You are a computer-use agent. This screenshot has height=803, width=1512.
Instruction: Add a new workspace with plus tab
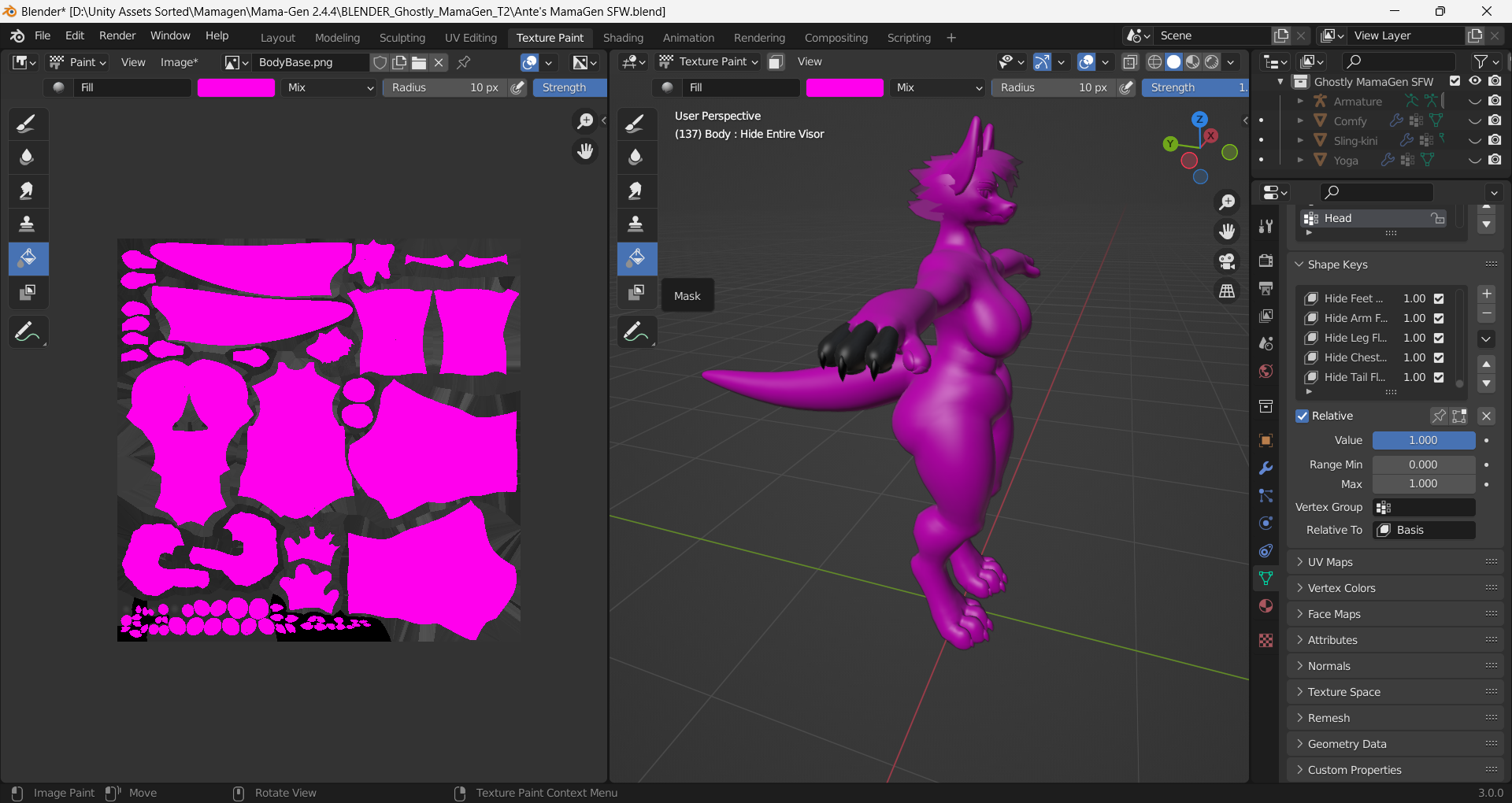coord(951,38)
